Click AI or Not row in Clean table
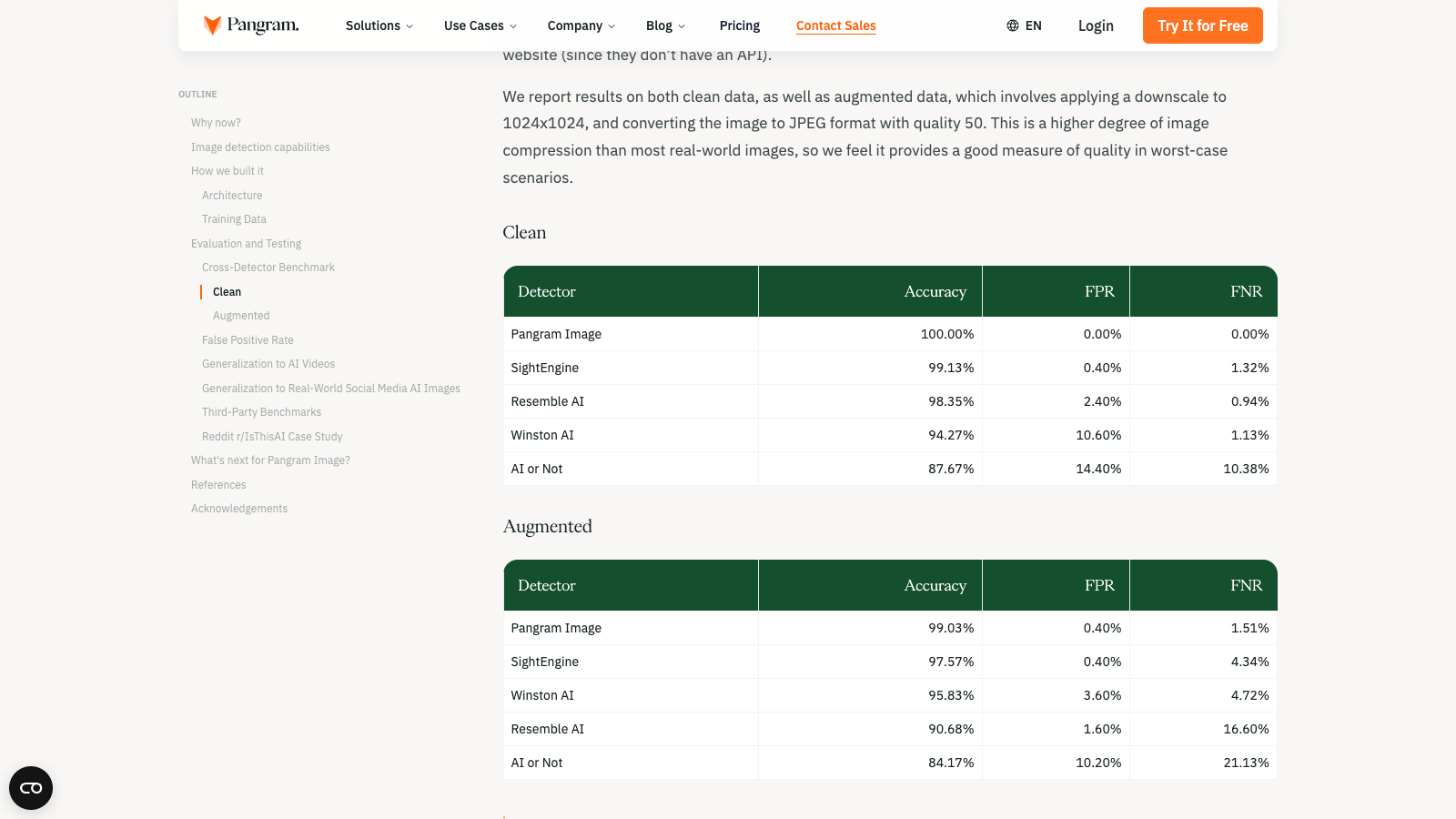1456x819 pixels. pyautogui.click(x=890, y=469)
